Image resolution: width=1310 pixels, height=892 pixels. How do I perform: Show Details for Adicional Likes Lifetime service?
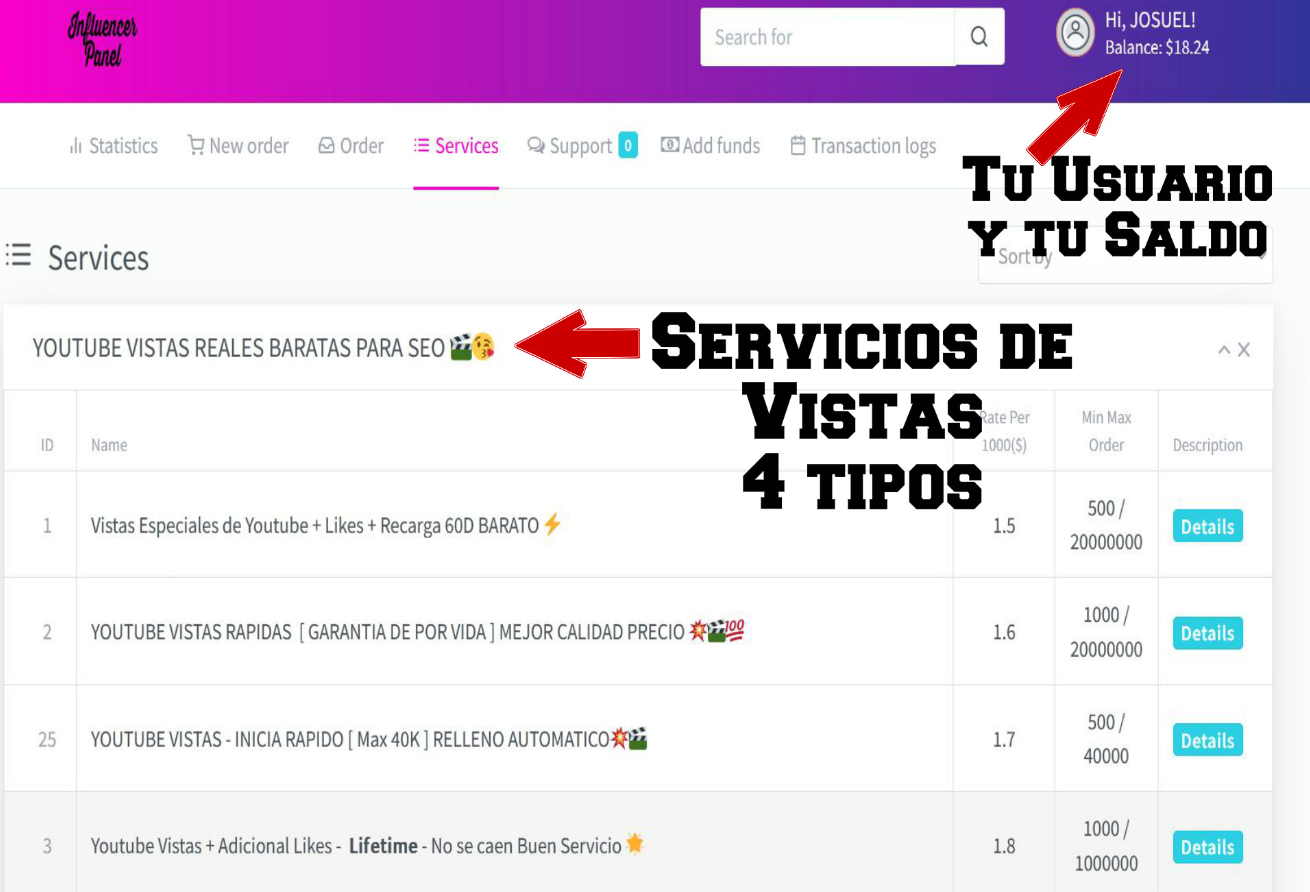[1207, 847]
